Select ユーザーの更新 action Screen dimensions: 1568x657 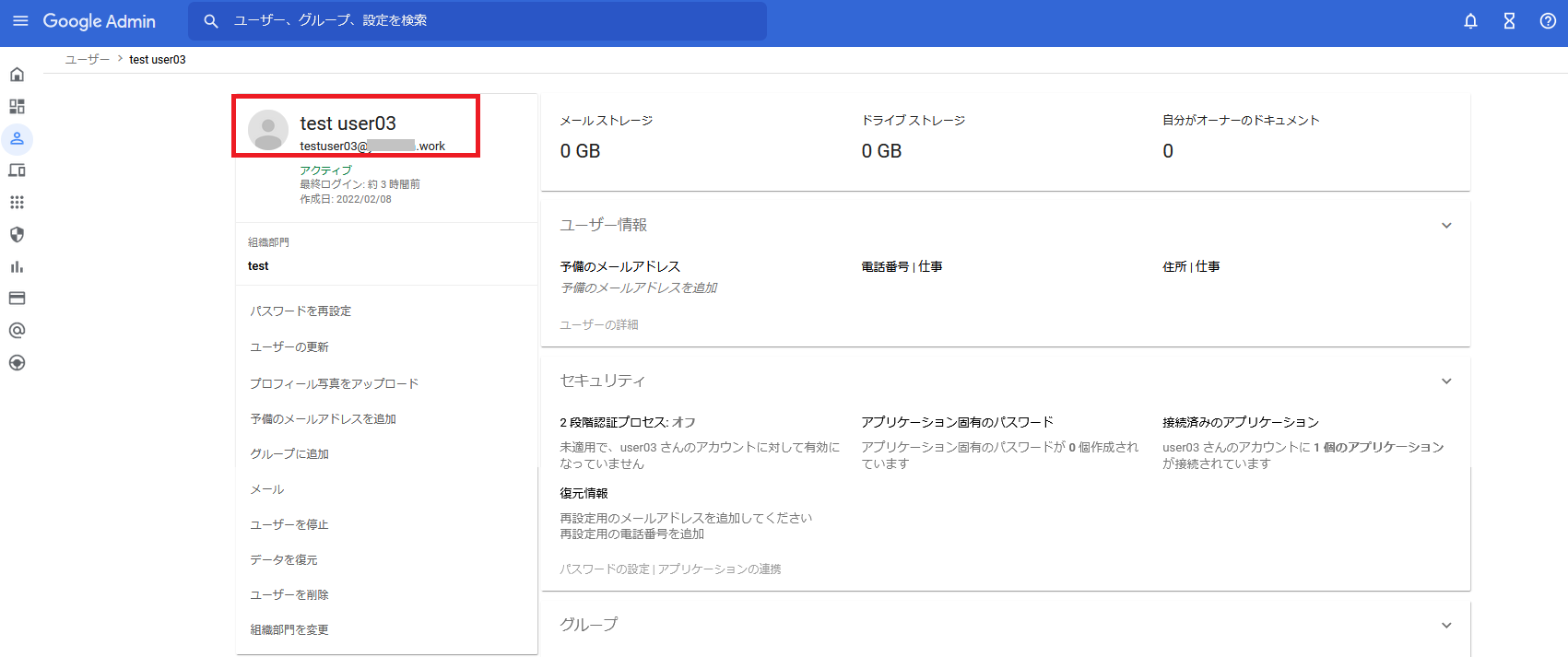click(x=289, y=347)
